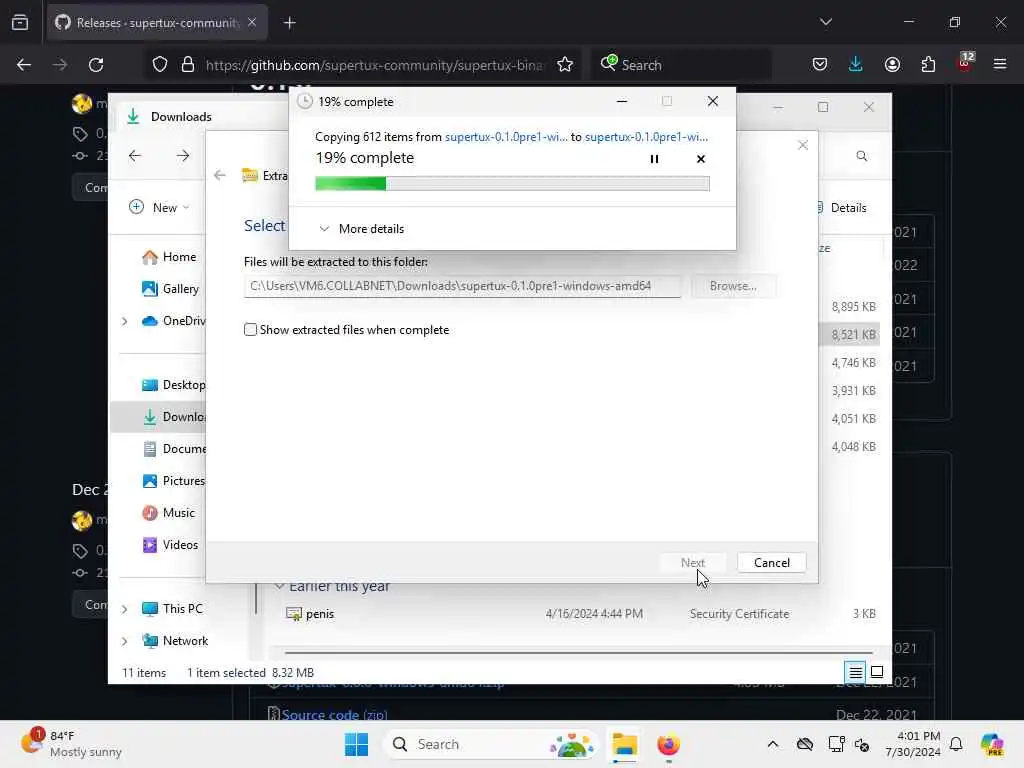This screenshot has height=768, width=1024.
Task: Open the source supertux folder link
Action: click(506, 136)
